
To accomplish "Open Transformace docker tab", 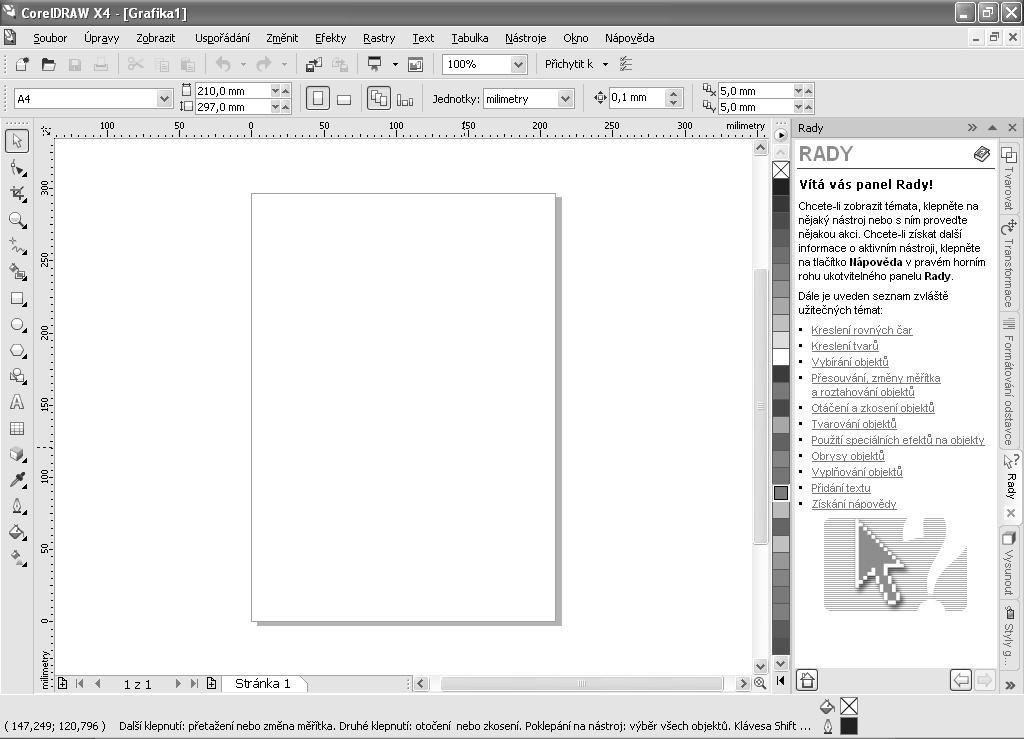I will [1010, 264].
